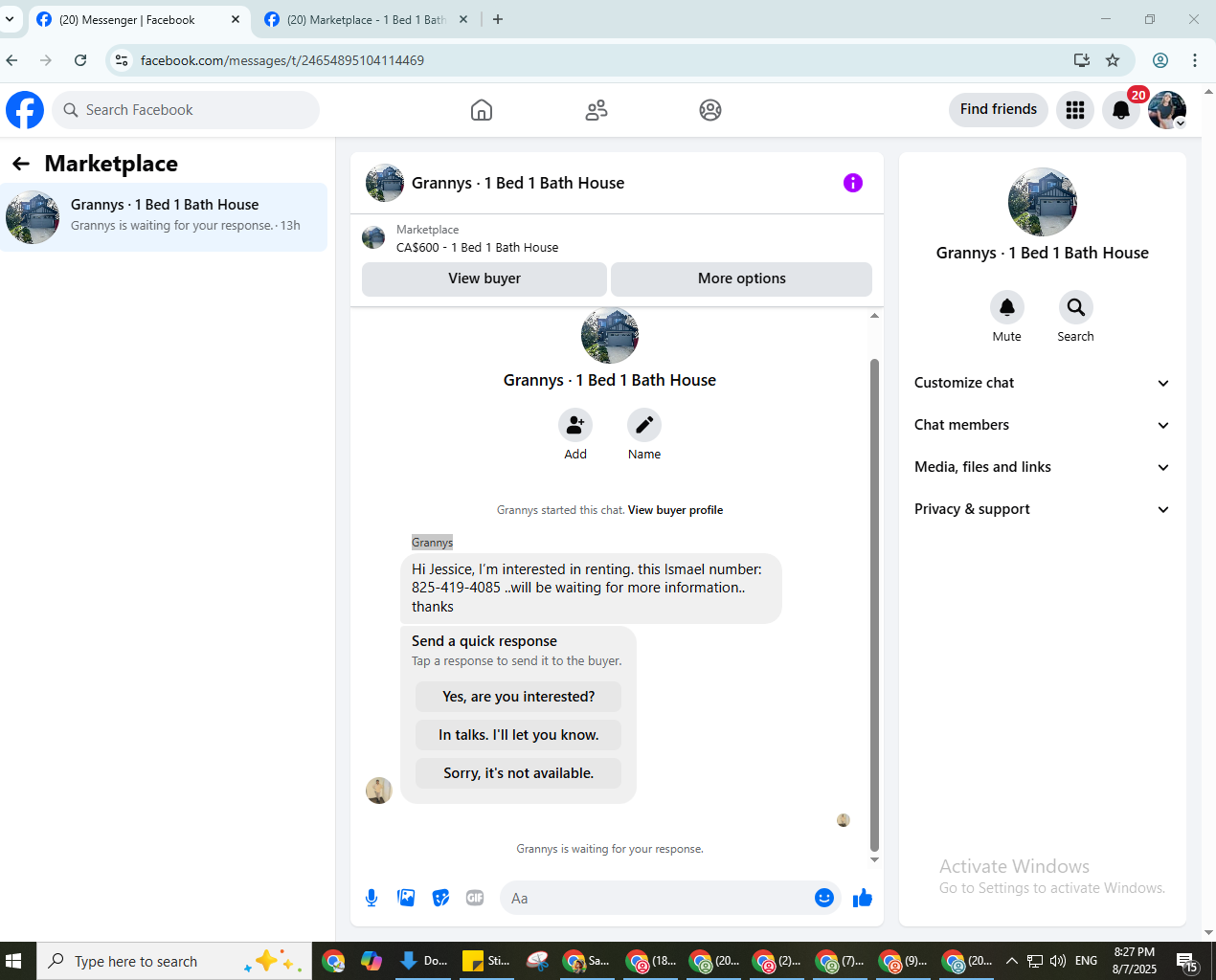
Task: Open the emoji picker
Action: pos(824,898)
